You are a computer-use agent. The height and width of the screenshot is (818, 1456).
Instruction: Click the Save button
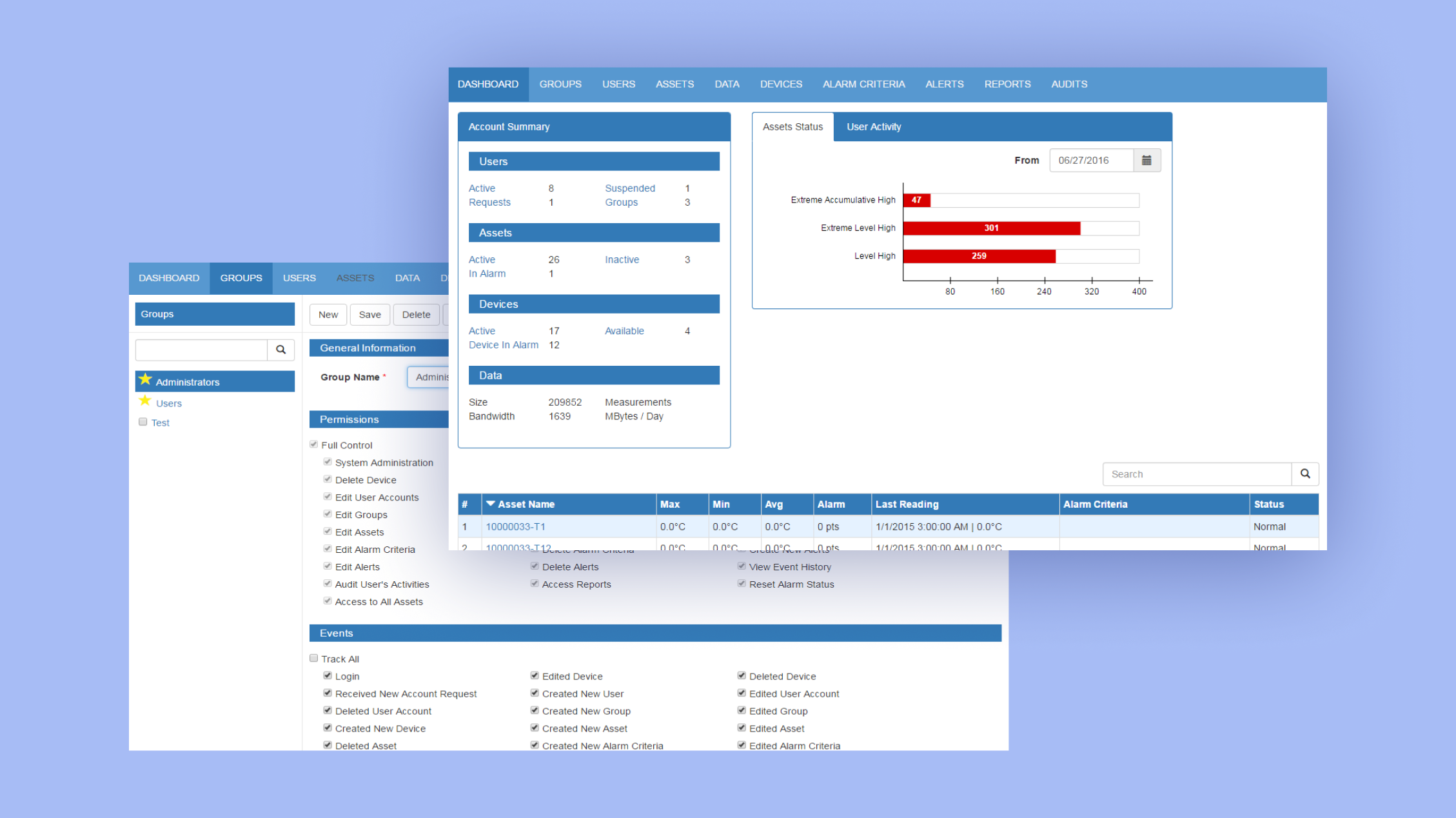click(369, 315)
